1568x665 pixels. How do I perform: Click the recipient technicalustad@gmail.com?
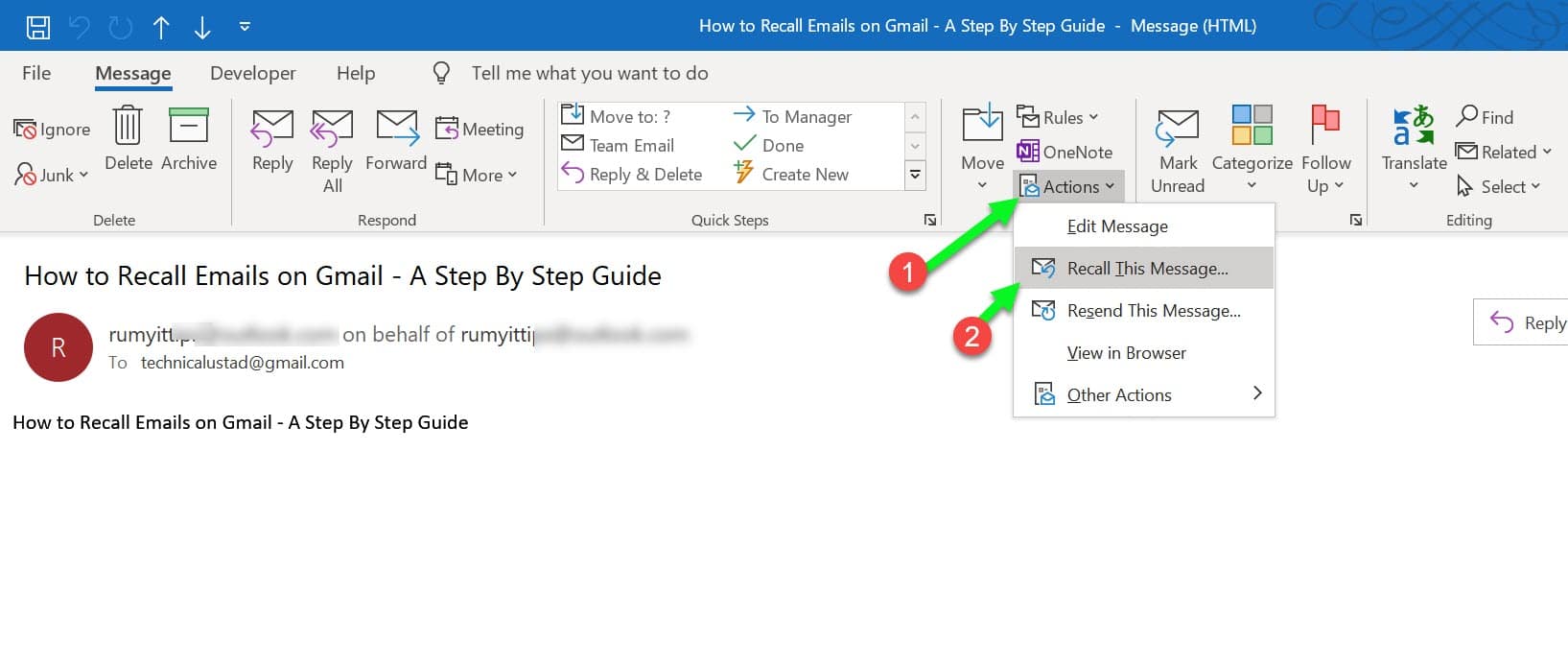(243, 363)
